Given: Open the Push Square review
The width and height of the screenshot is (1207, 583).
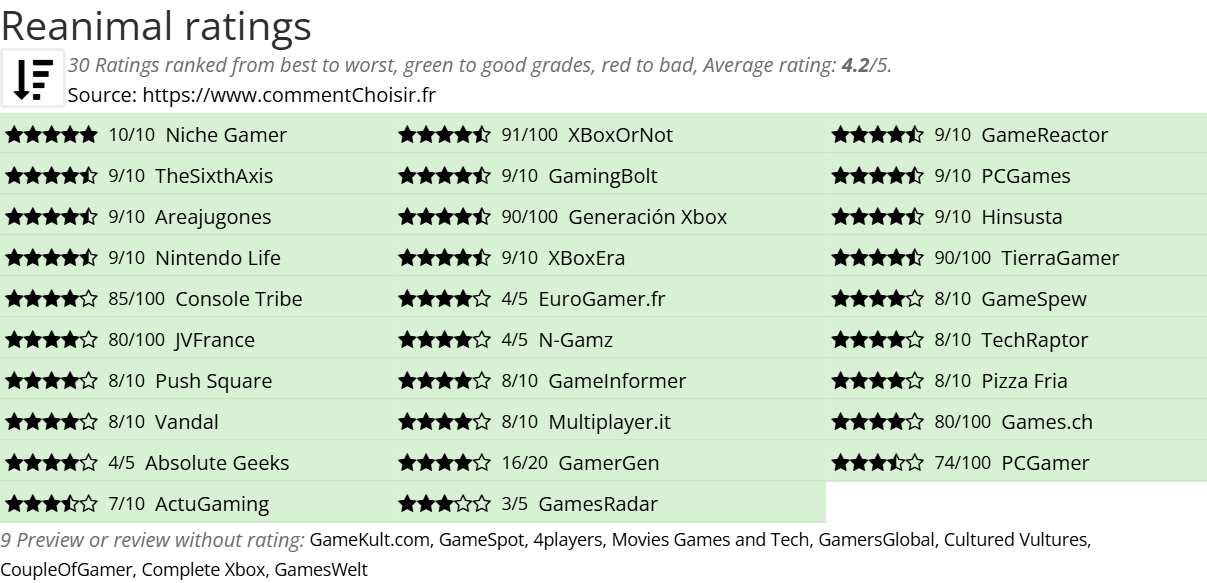Looking at the screenshot, I should point(213,381).
